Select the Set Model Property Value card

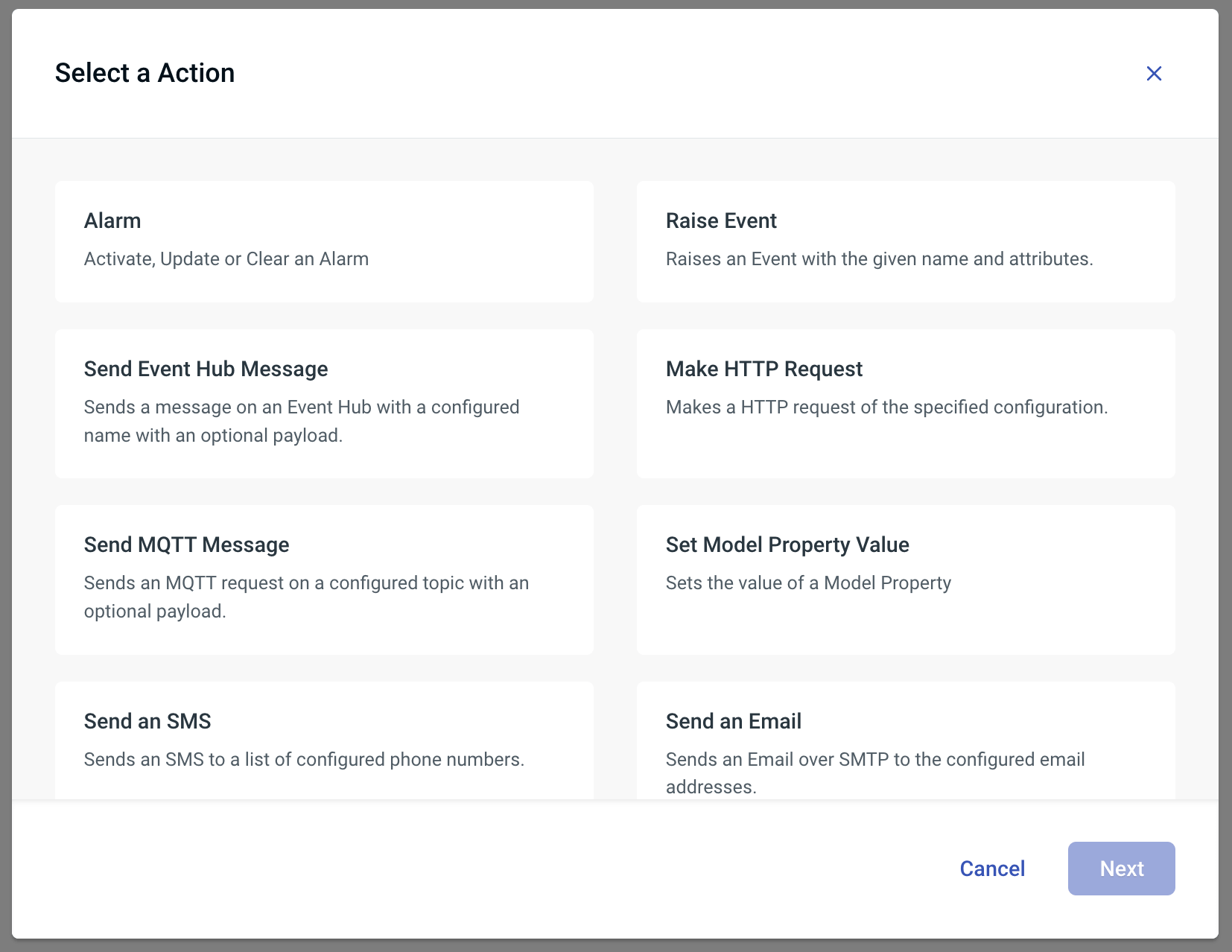pyautogui.click(x=906, y=580)
